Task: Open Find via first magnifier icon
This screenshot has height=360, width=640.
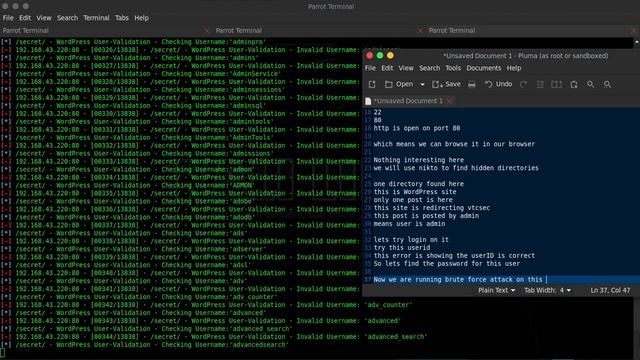Action: pos(591,84)
